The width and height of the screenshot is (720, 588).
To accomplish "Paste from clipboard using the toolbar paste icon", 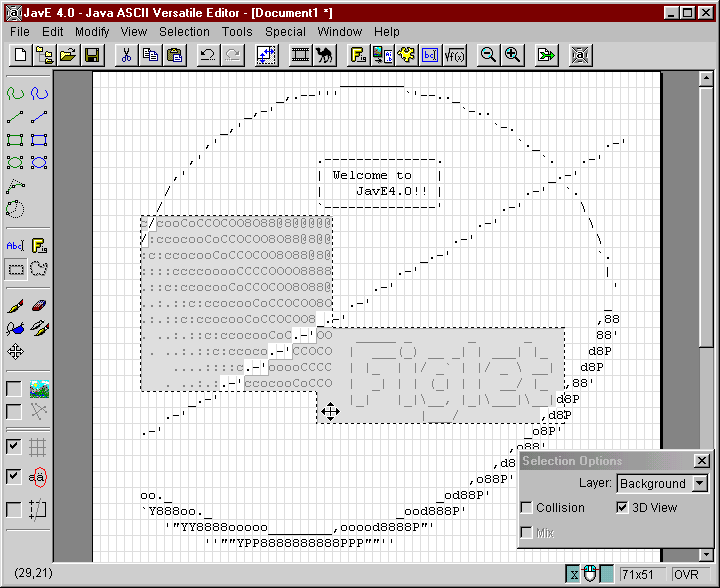I will (x=174, y=55).
